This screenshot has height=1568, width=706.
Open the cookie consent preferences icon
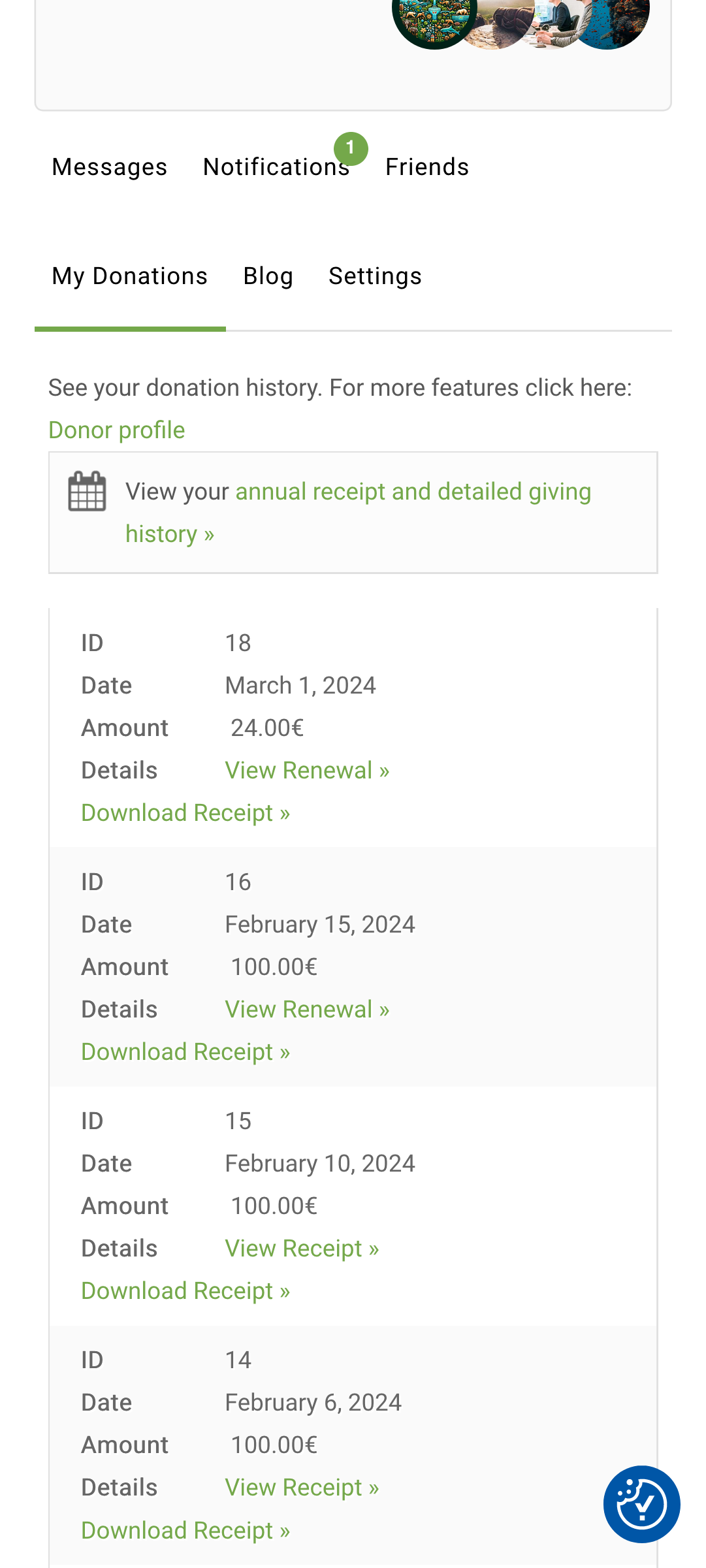(641, 1504)
